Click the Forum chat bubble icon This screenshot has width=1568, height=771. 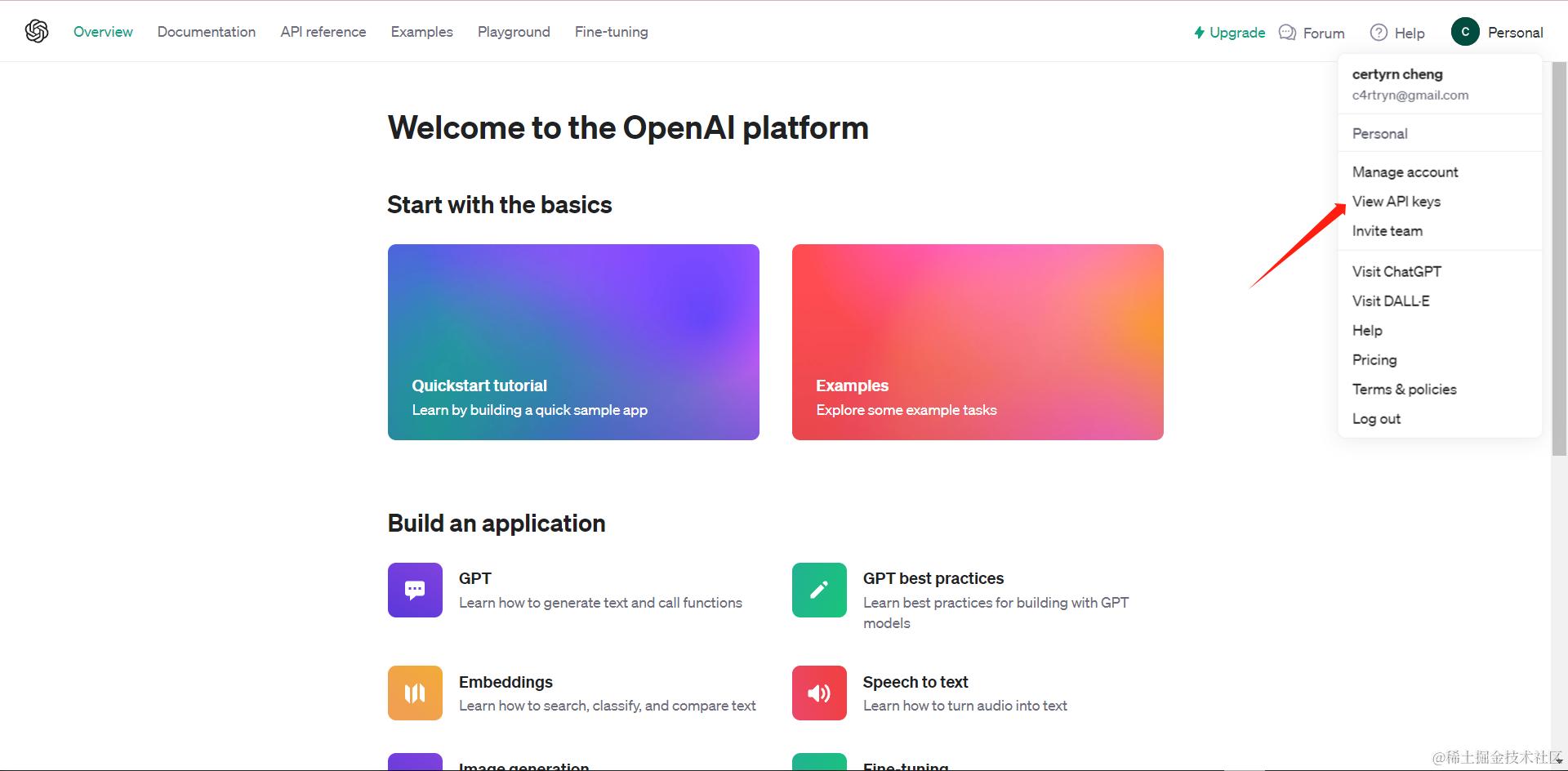(x=1287, y=33)
